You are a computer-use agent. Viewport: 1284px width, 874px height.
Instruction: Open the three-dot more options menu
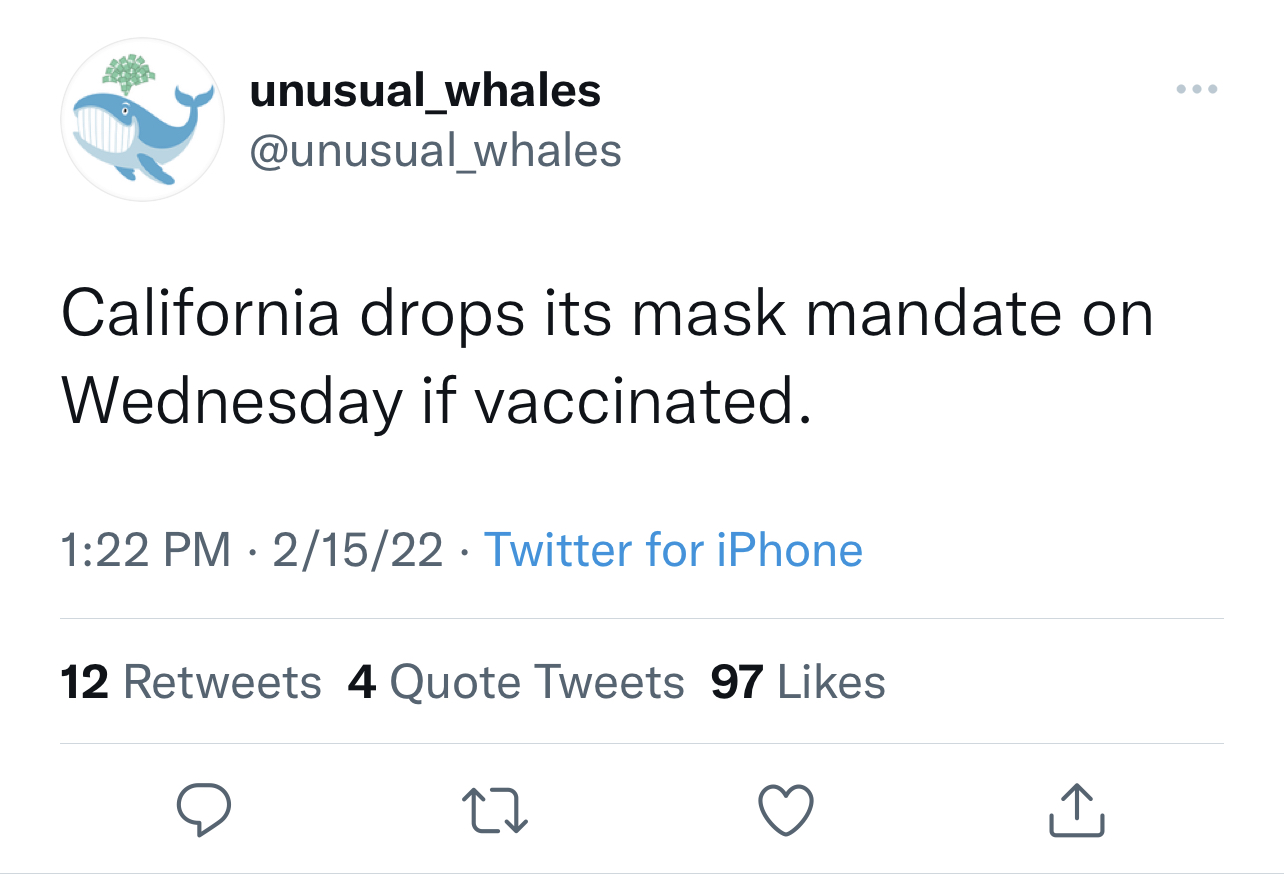click(1196, 90)
